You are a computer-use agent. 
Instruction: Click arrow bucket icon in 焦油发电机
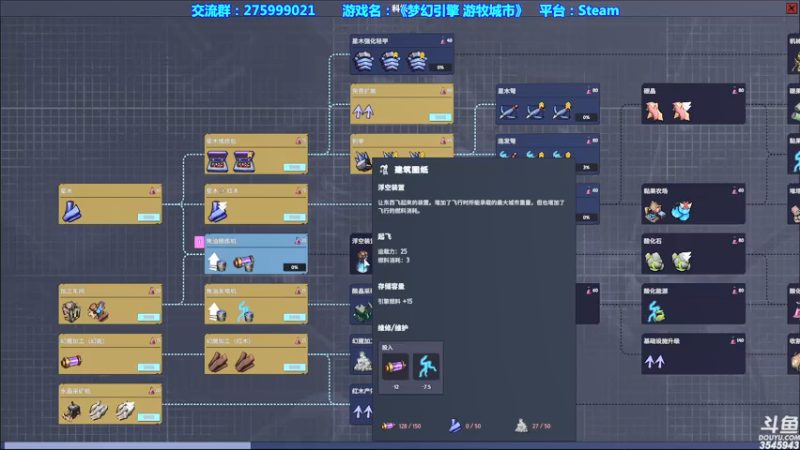tap(217, 311)
